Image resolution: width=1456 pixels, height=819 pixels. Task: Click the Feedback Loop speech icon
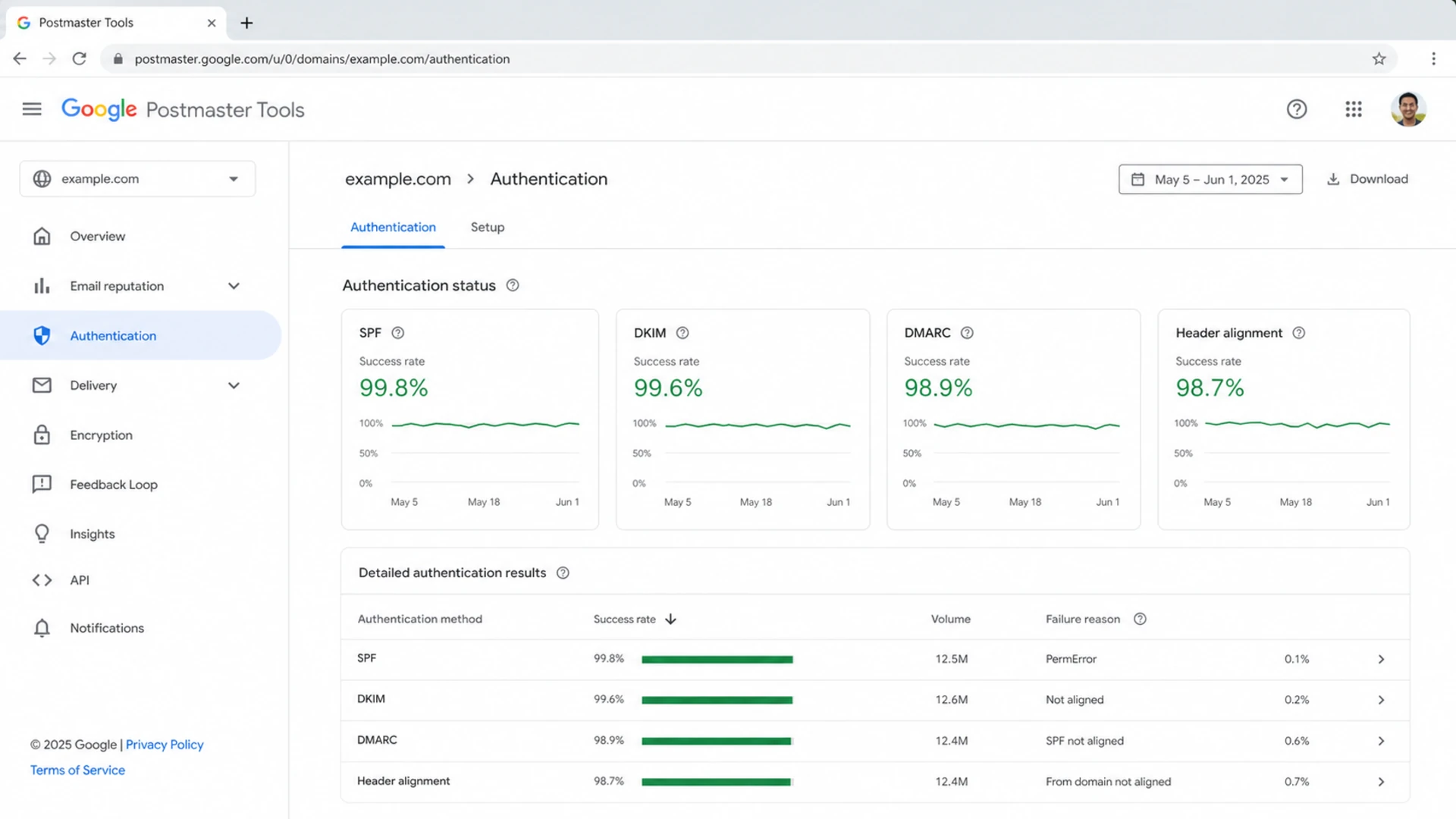(42, 484)
